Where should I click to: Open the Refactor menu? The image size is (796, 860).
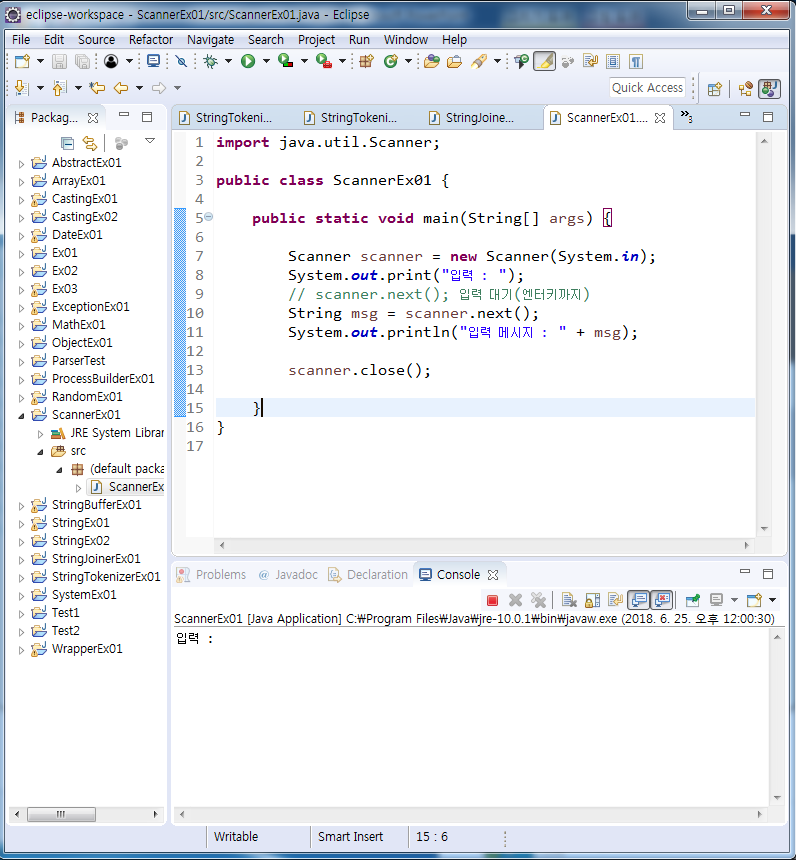click(x=151, y=40)
